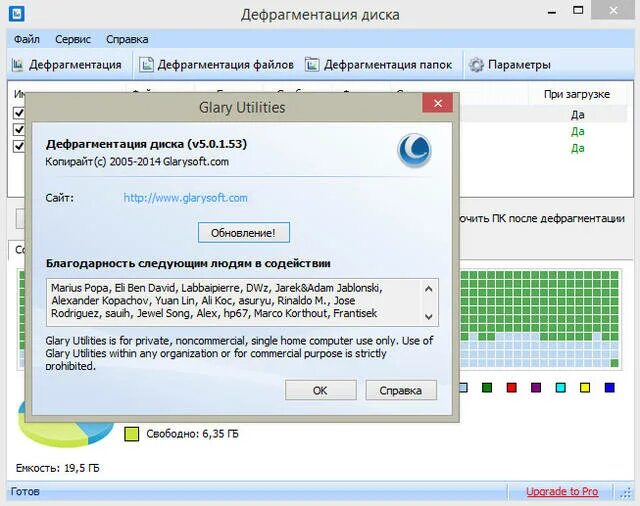Toggle the second drive checkbox

[19, 129]
